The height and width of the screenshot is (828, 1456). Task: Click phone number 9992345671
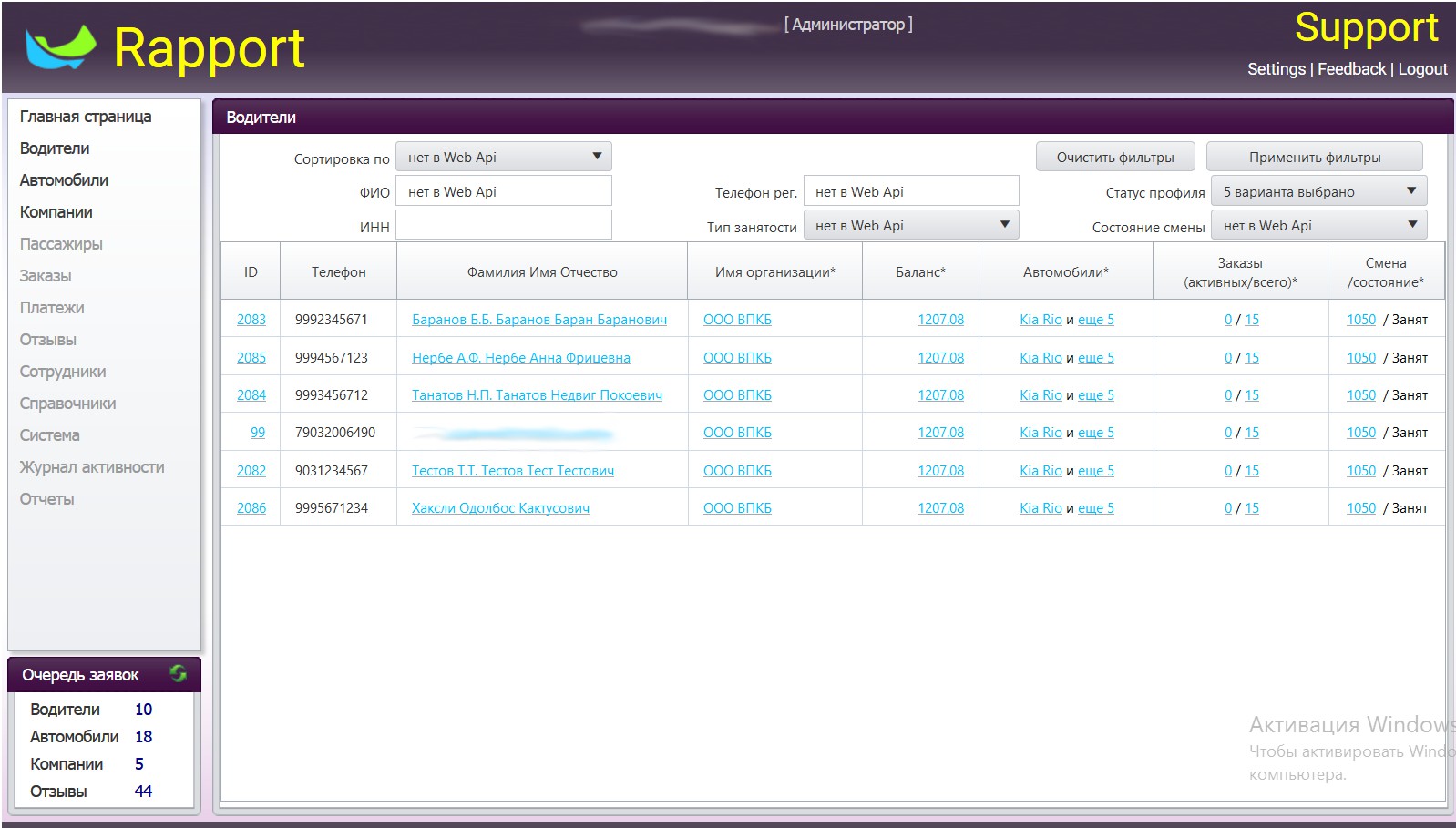click(x=332, y=320)
